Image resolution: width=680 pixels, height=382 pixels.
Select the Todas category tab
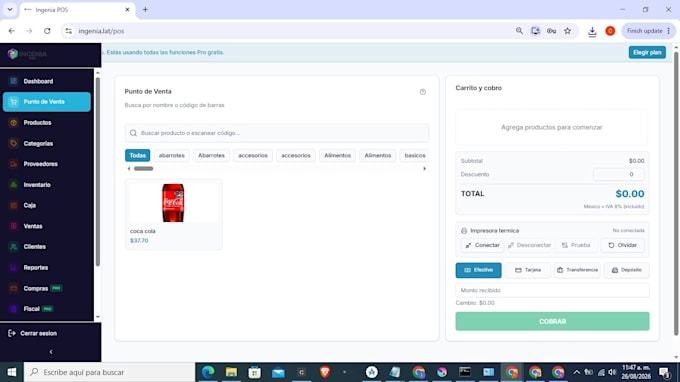137,155
